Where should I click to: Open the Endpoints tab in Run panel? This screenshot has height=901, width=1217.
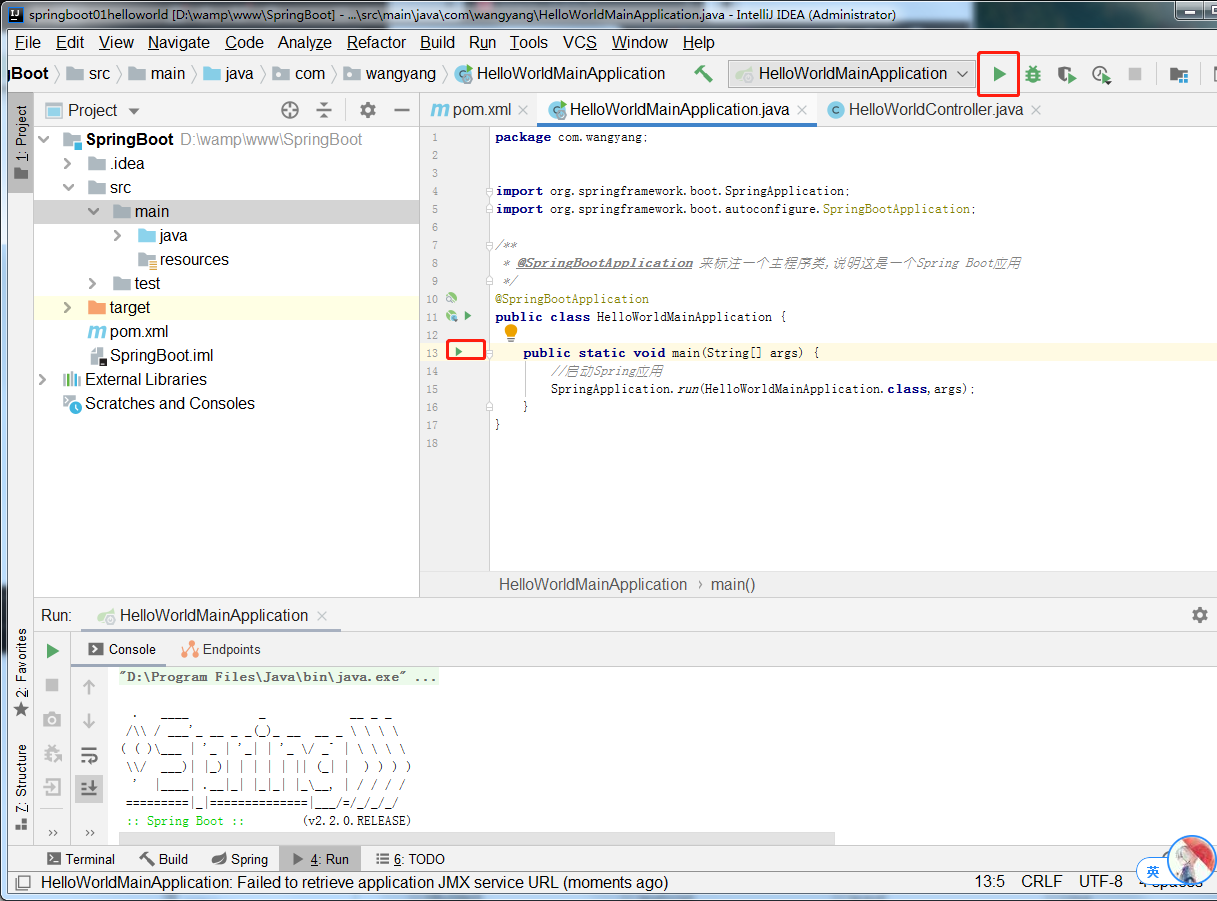[220, 649]
